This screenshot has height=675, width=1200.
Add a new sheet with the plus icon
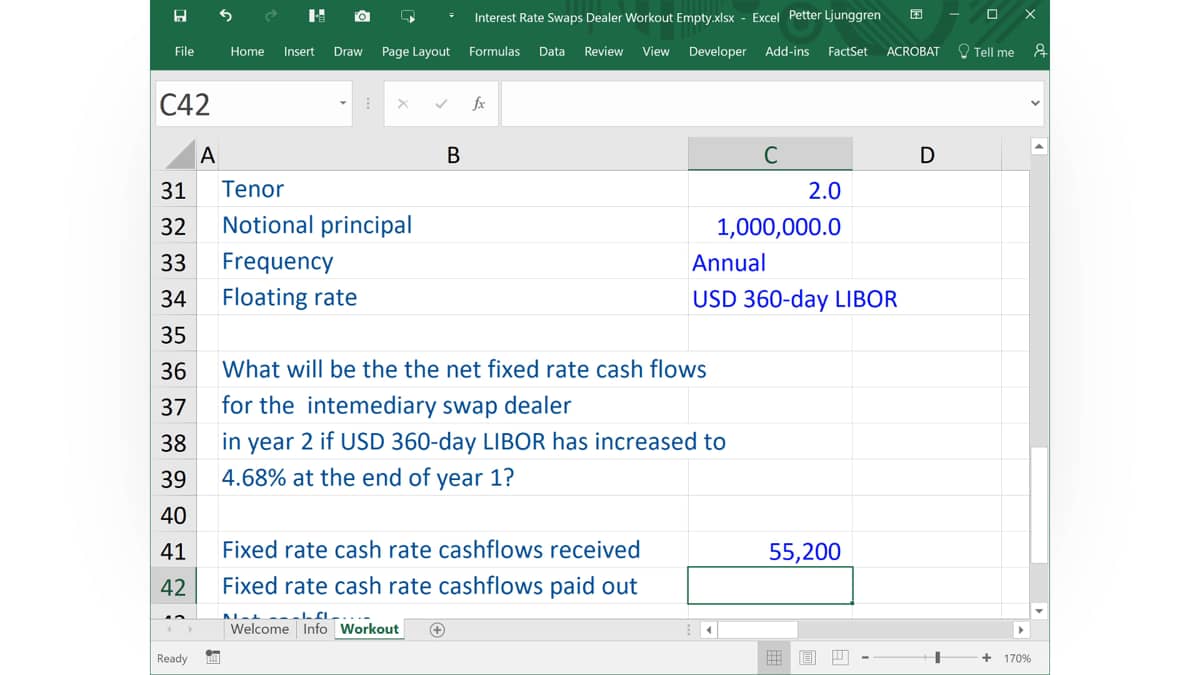point(437,630)
